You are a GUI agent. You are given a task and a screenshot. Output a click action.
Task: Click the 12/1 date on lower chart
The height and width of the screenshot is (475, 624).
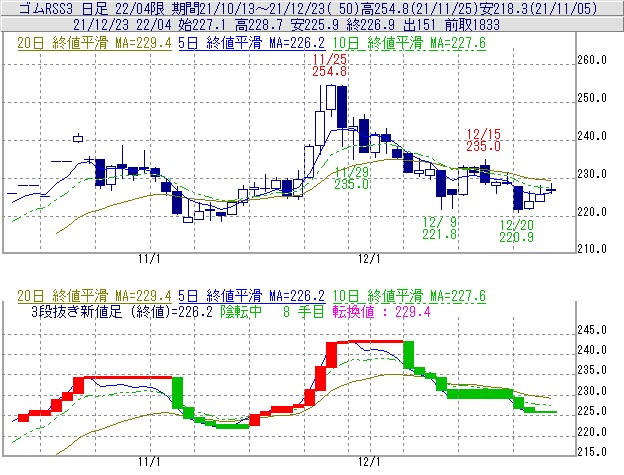point(369,462)
